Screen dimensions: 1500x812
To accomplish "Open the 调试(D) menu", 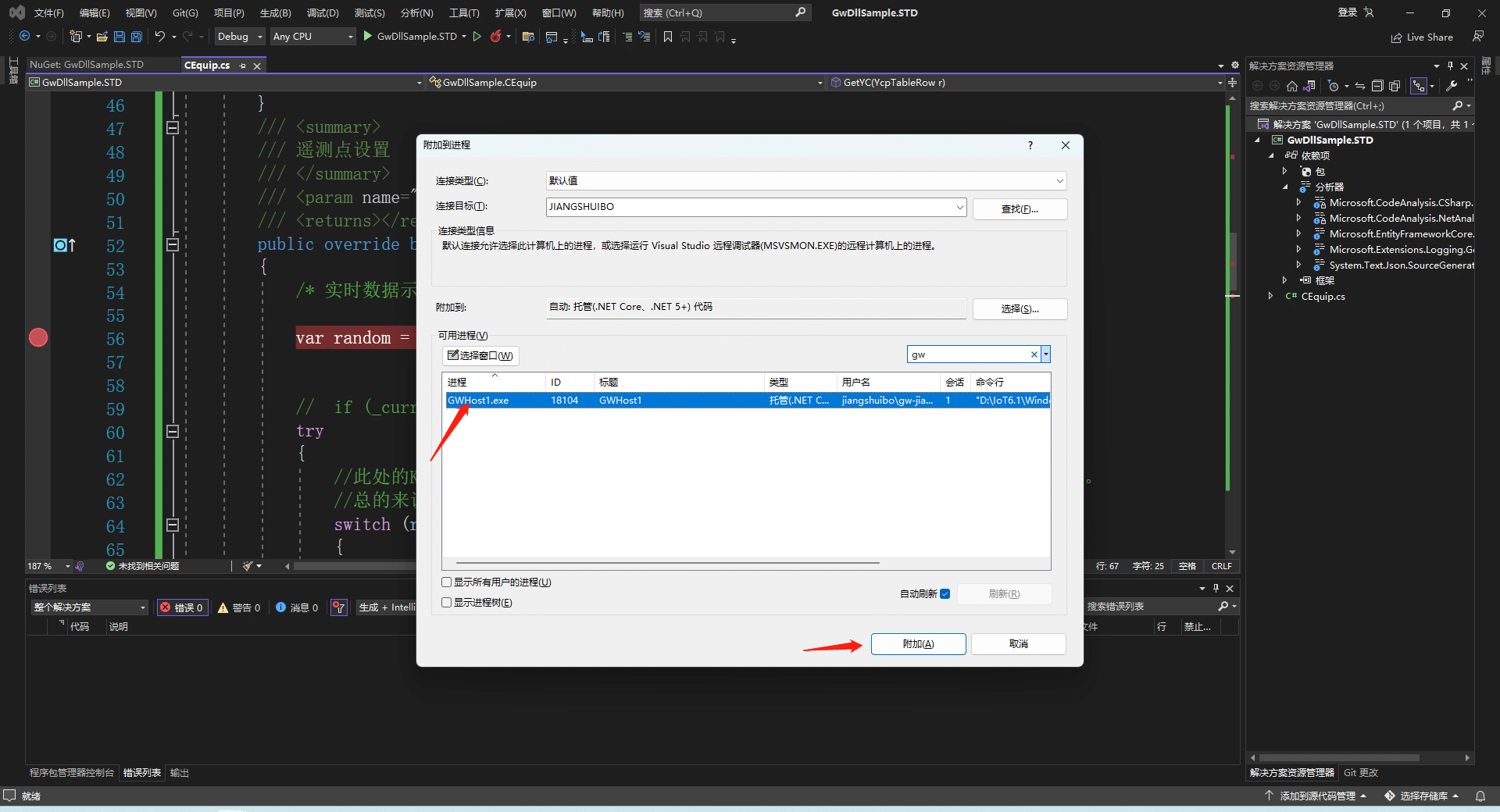I will tap(322, 13).
